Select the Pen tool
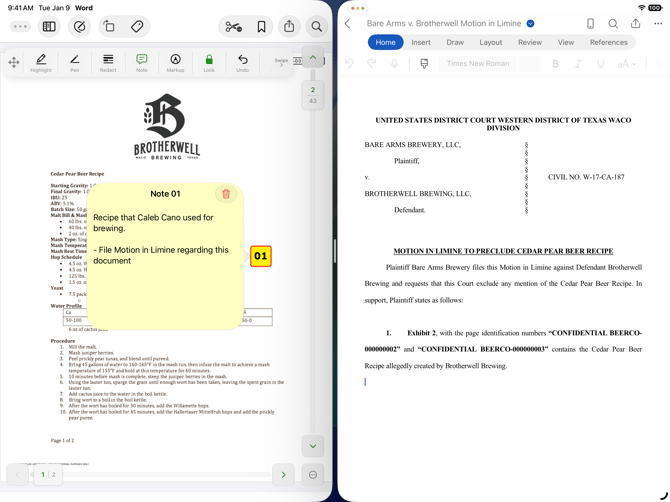 tap(75, 63)
